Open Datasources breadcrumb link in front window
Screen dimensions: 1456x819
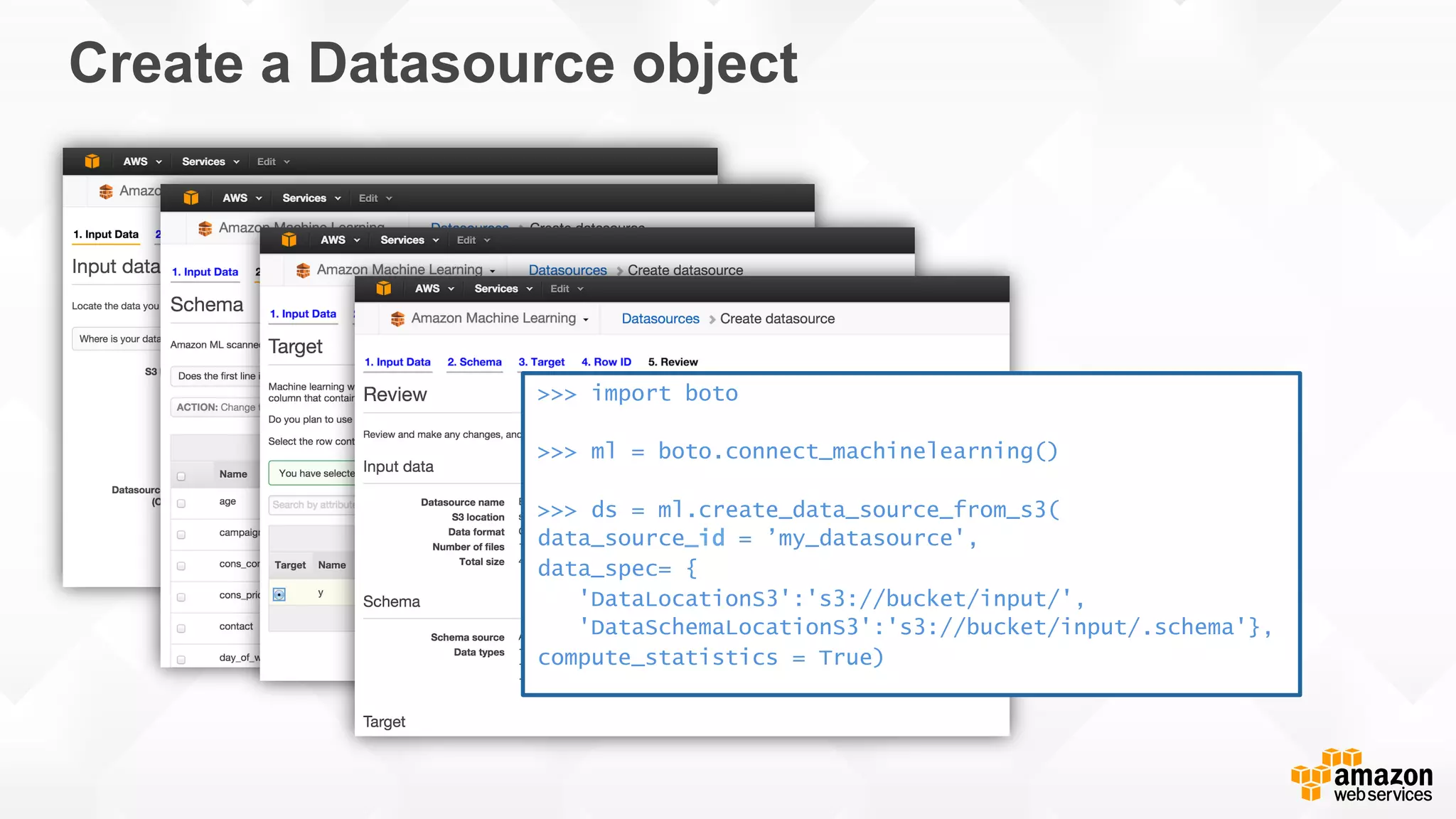point(660,318)
